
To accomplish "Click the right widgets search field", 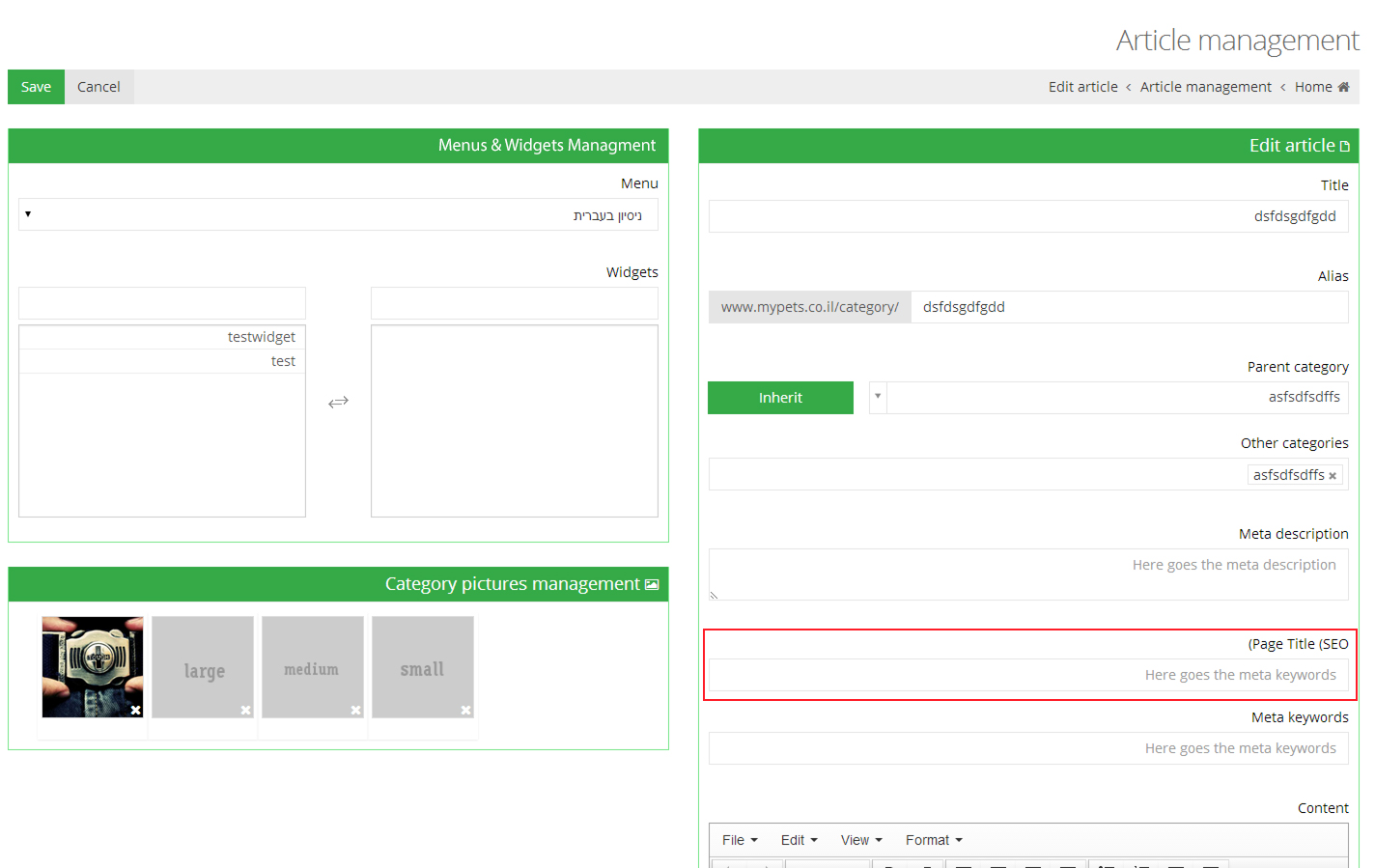I will pyautogui.click(x=515, y=303).
